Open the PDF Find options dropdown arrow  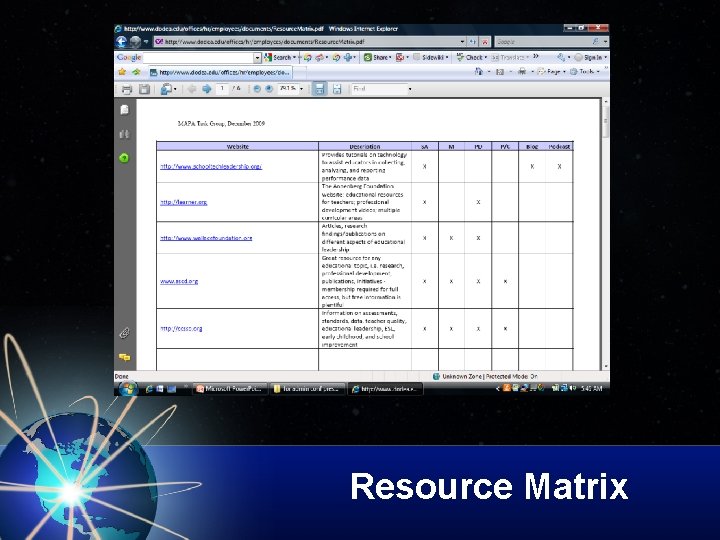pos(410,89)
